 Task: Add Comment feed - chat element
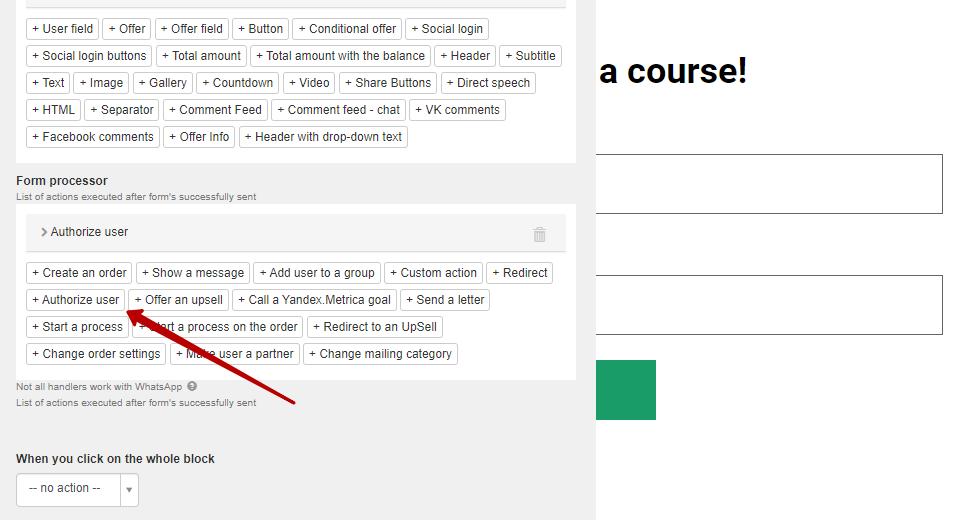[x=339, y=110]
